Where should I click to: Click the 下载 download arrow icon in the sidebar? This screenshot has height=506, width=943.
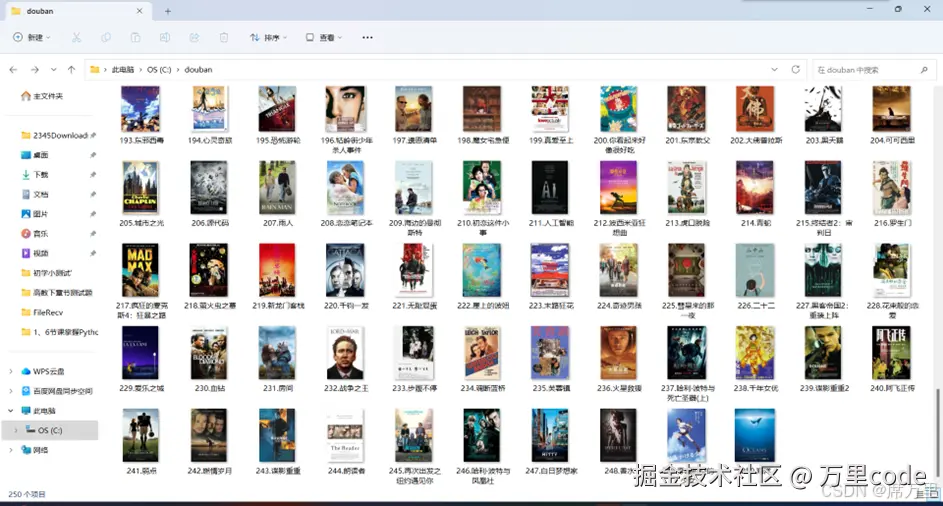[x=26, y=174]
